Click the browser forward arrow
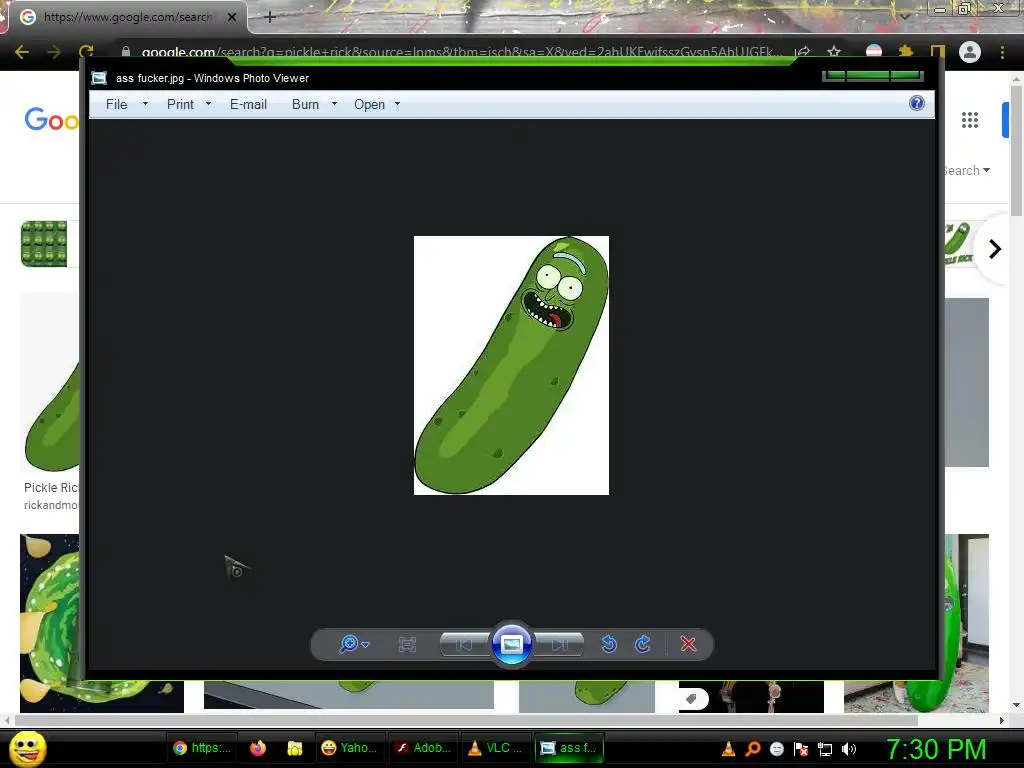The width and height of the screenshot is (1024, 768). [x=54, y=52]
